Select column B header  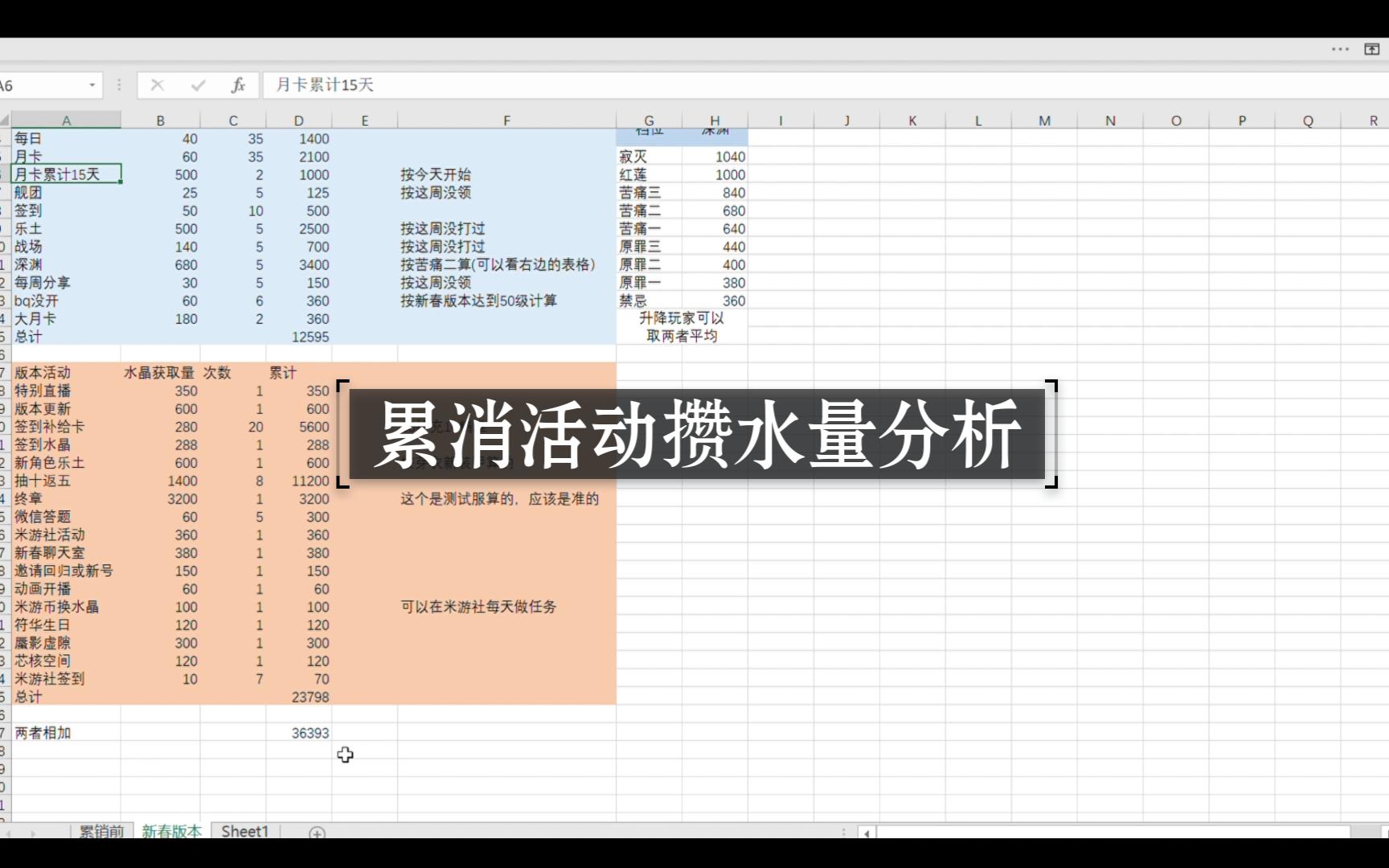point(161,121)
